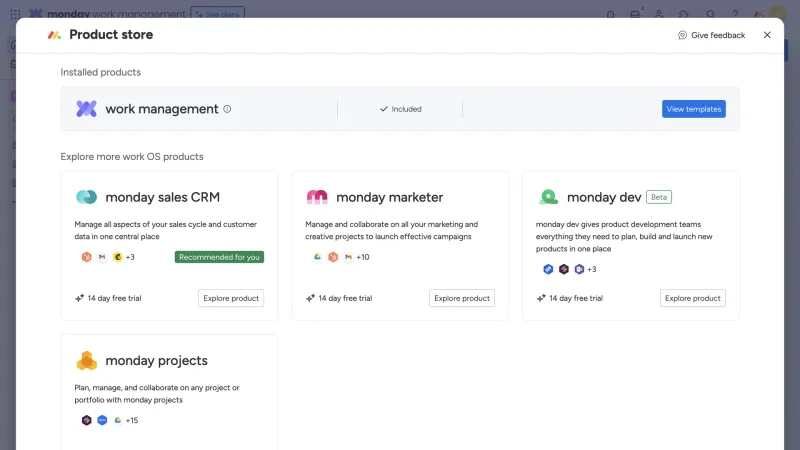The height and width of the screenshot is (450, 800).
Task: Open apps grid icon in background header
Action: click(x=15, y=14)
